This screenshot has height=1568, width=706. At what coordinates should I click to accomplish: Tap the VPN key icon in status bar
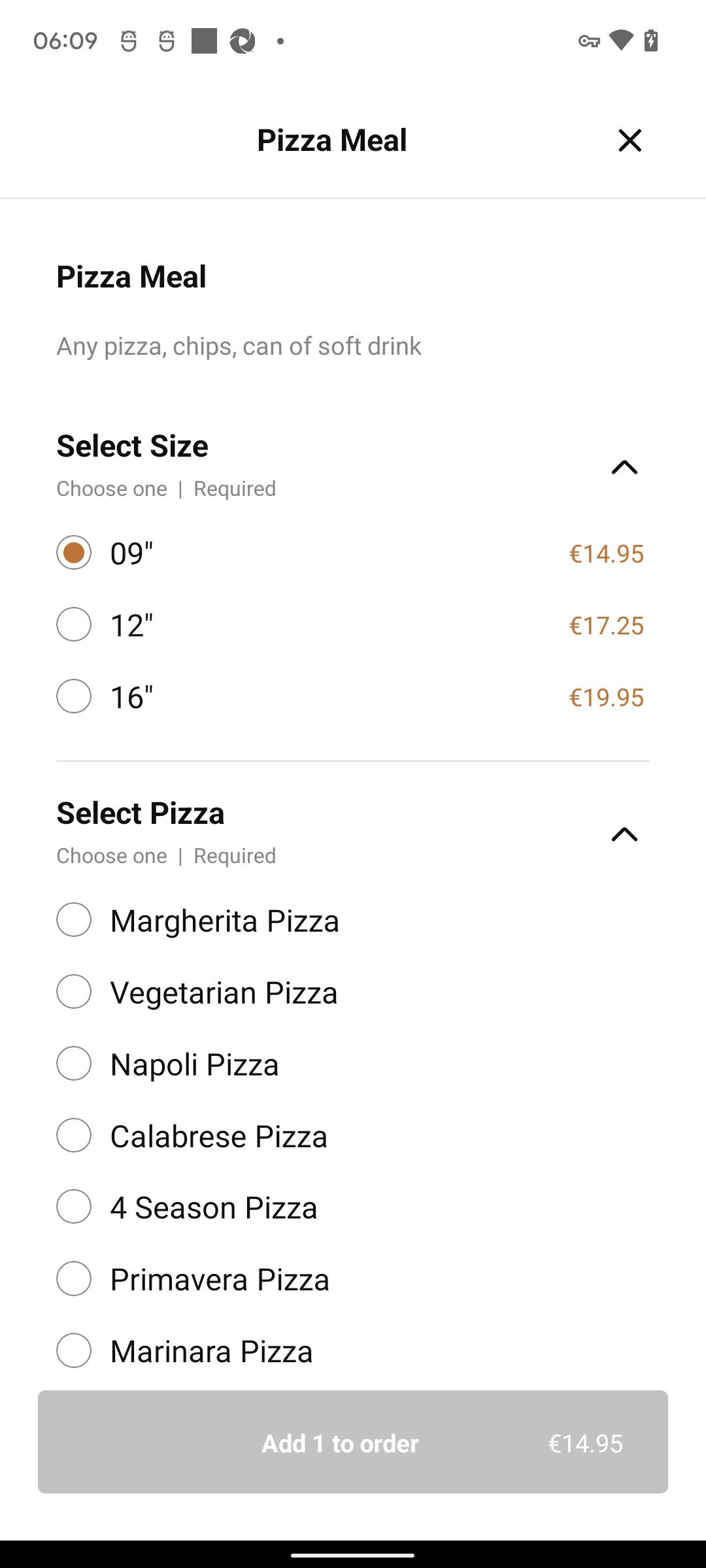click(589, 41)
